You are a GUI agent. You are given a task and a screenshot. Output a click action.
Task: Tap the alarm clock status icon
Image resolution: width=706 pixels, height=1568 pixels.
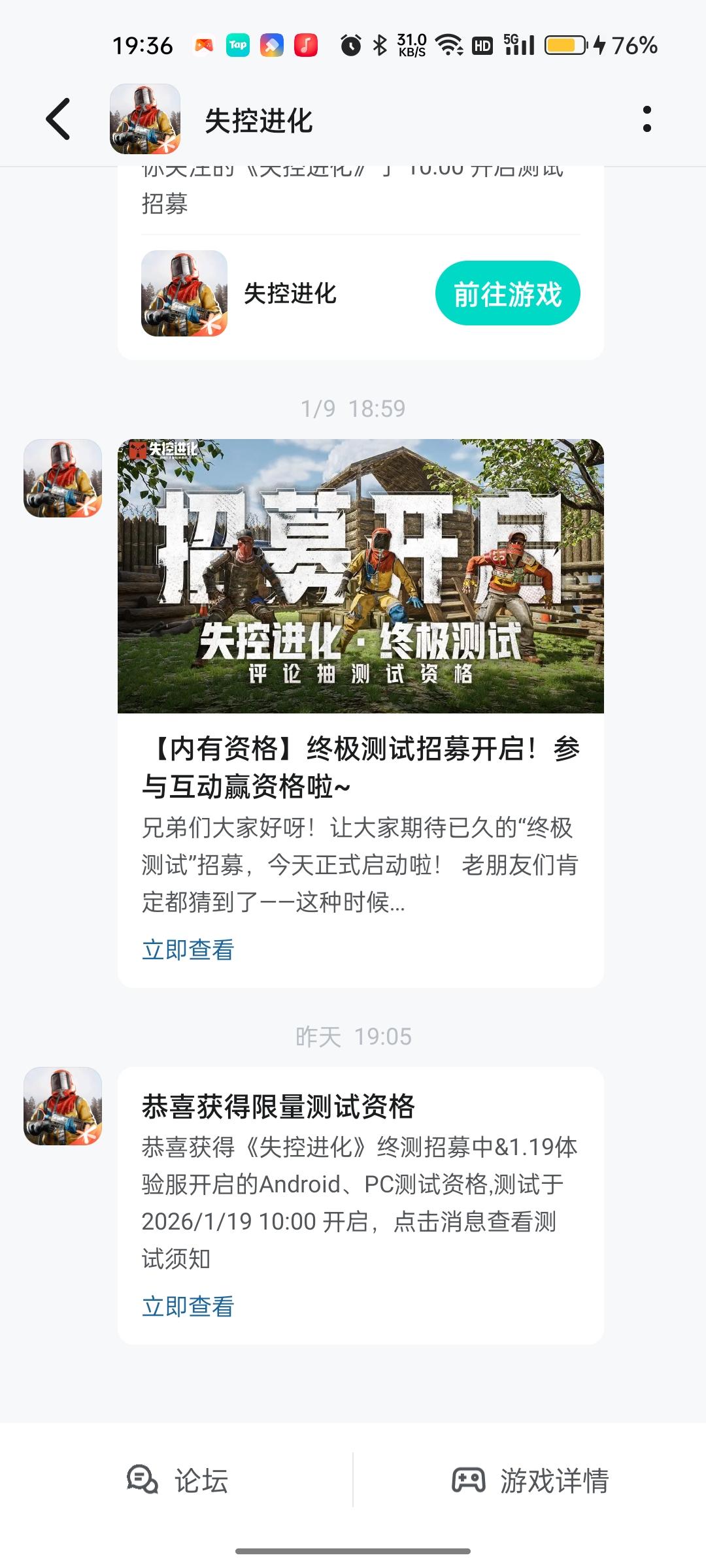[x=351, y=45]
